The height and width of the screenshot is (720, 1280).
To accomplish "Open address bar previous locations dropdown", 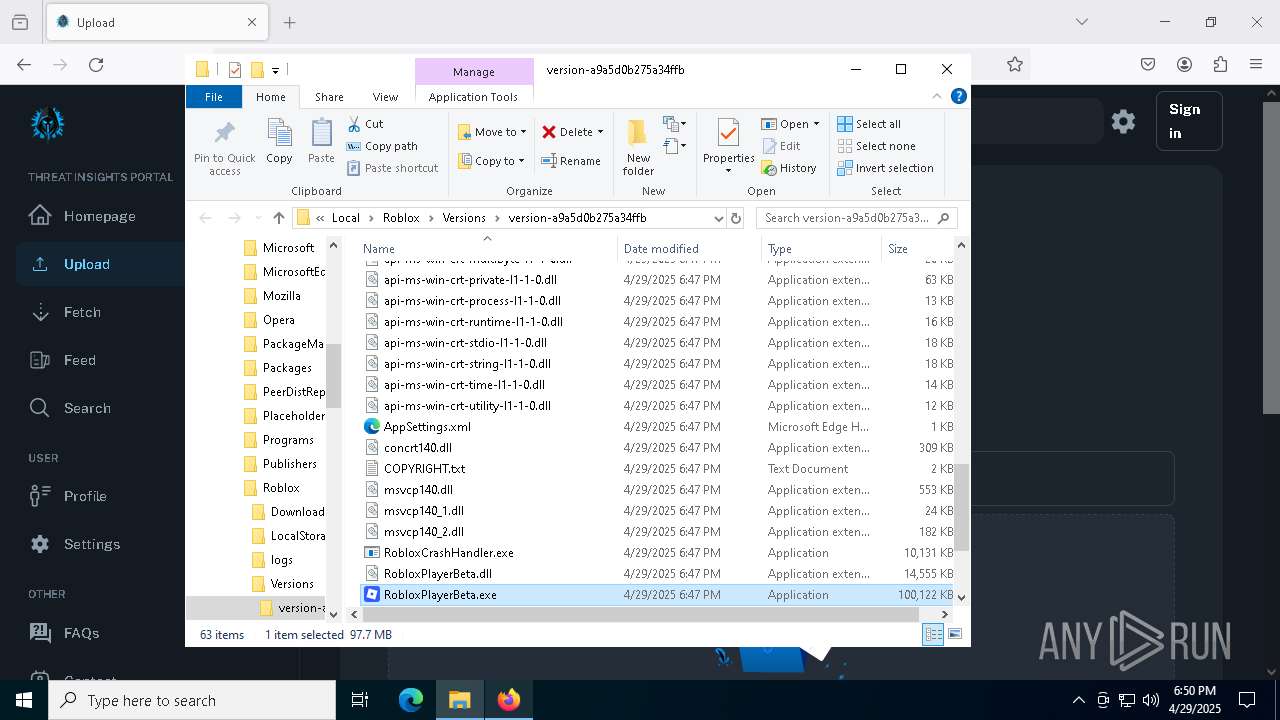I will point(718,218).
